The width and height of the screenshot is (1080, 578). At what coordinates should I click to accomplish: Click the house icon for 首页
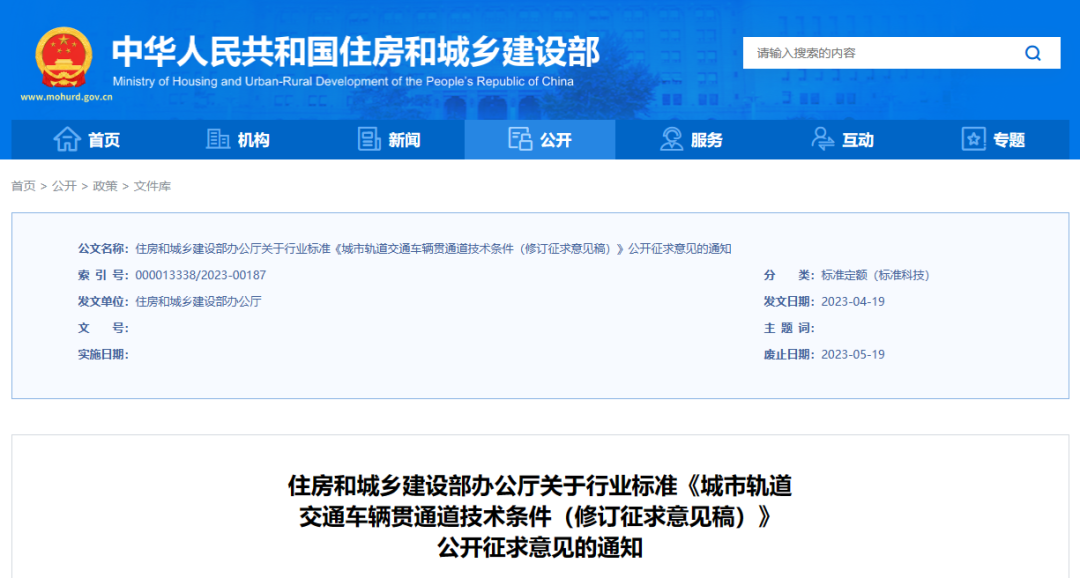(x=67, y=140)
